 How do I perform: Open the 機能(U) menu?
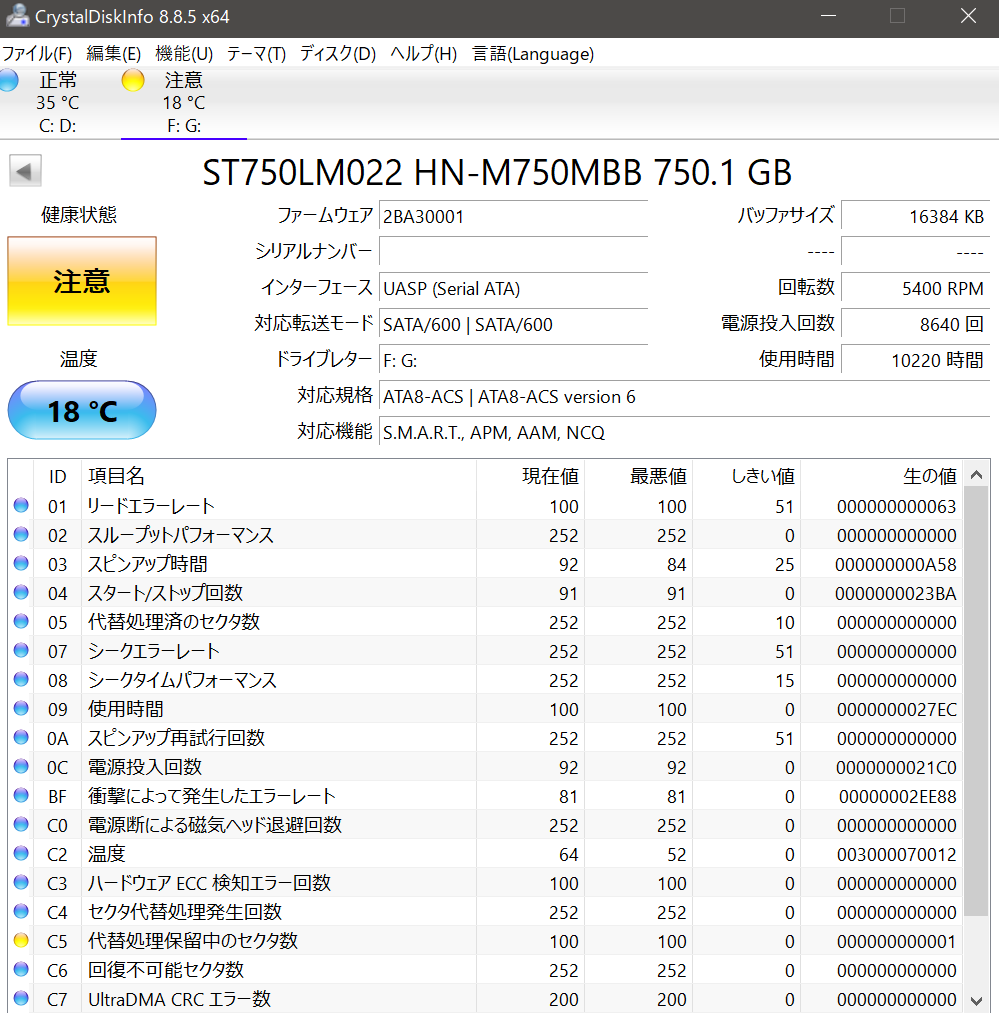184,54
